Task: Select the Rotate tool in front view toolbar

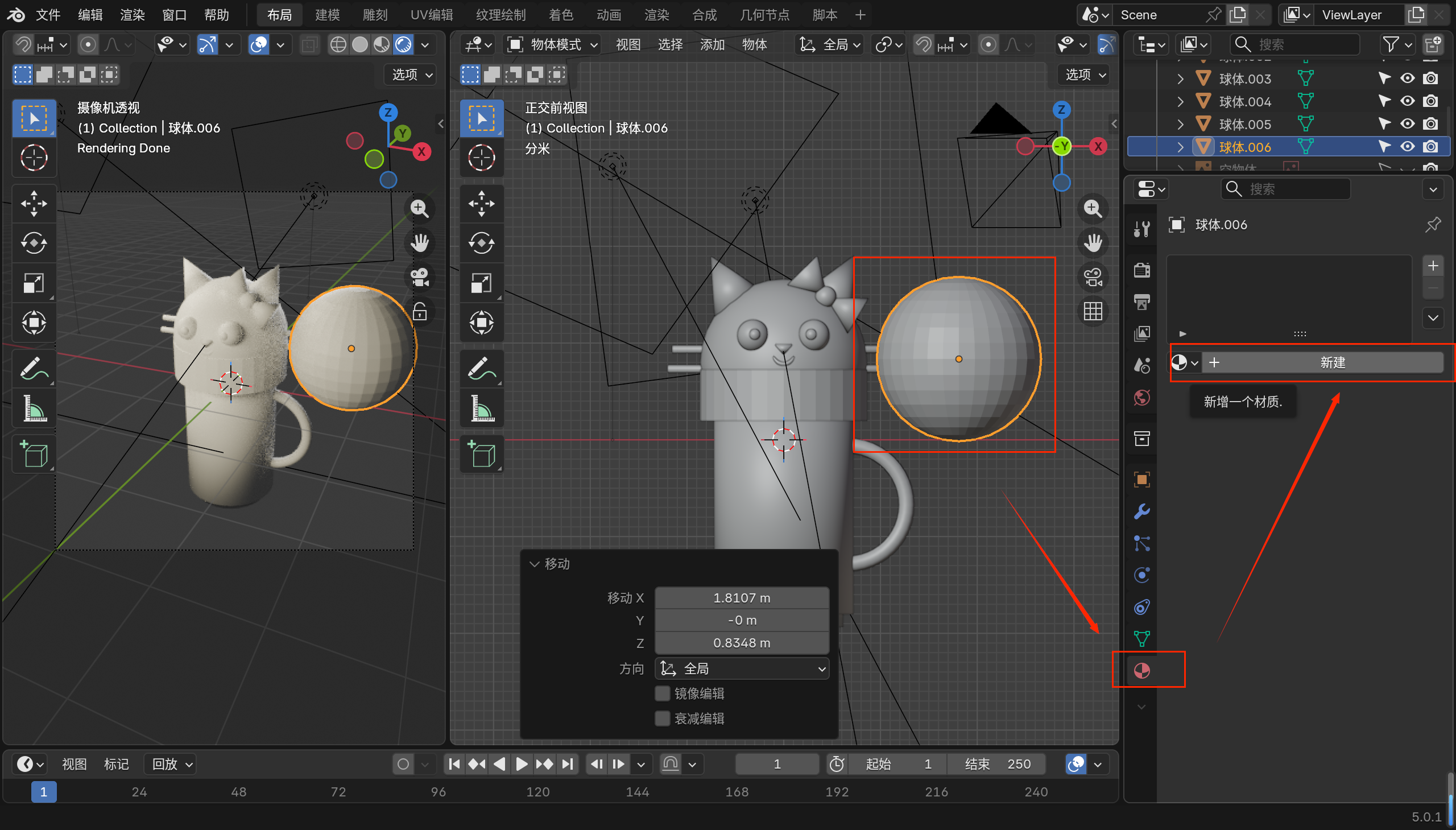Action: tap(482, 243)
